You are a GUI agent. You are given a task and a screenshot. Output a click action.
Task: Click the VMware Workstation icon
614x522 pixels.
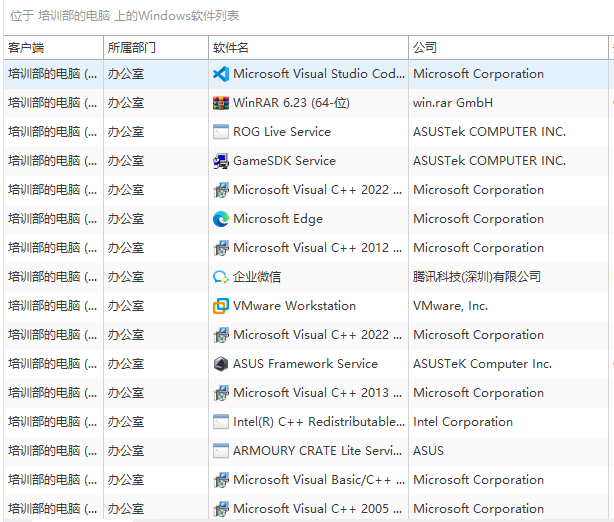click(221, 306)
